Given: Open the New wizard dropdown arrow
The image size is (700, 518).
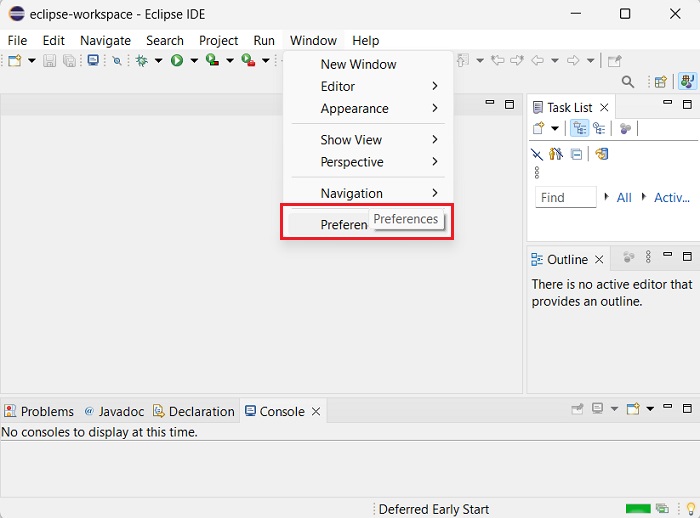Looking at the screenshot, I should [x=32, y=60].
